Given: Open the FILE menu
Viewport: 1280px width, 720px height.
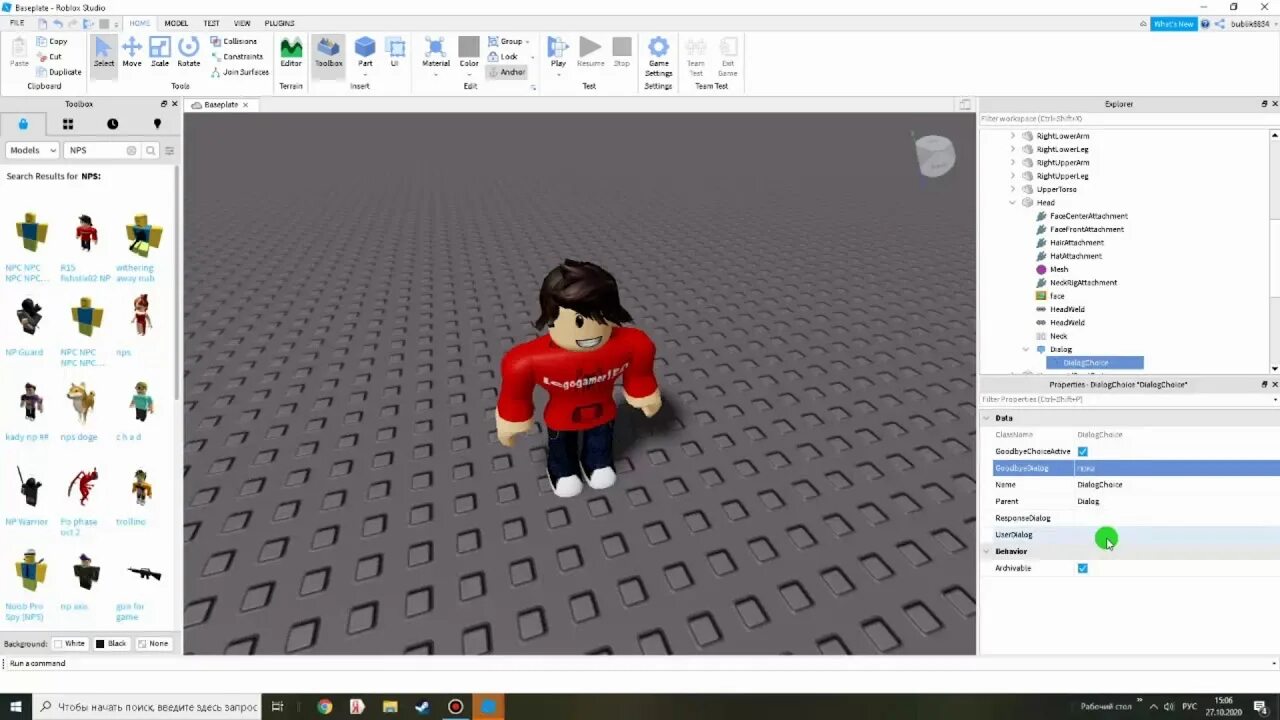Looking at the screenshot, I should [x=17, y=23].
